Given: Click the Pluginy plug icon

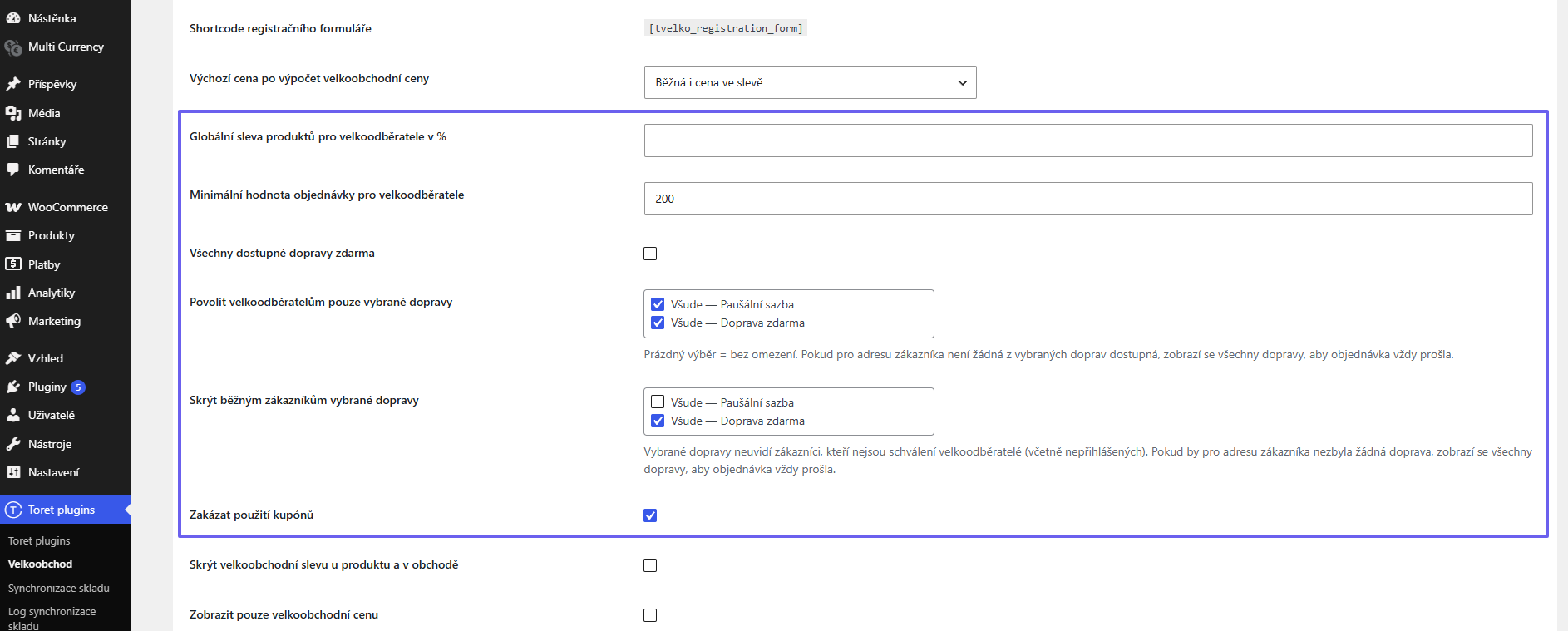Looking at the screenshot, I should point(13,387).
